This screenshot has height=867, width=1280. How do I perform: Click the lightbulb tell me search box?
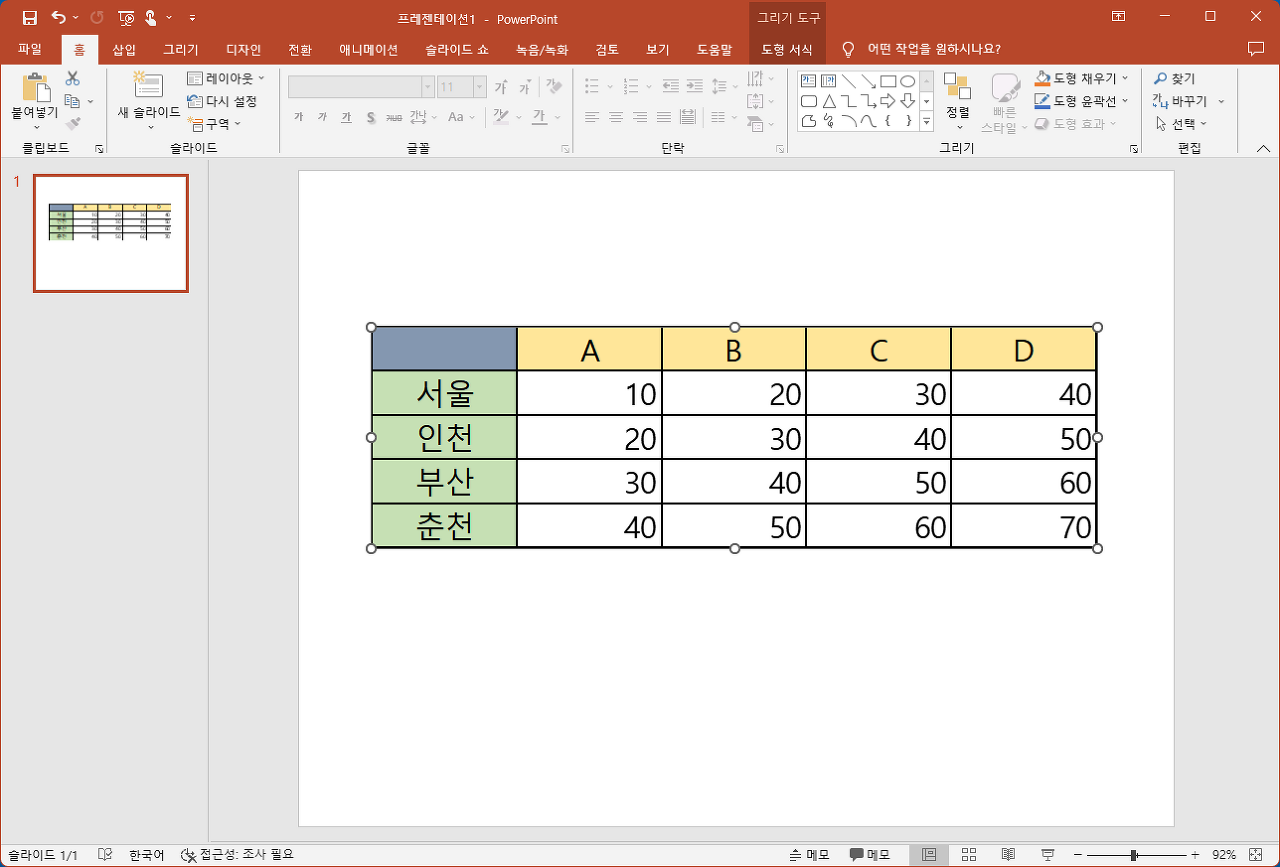(921, 49)
